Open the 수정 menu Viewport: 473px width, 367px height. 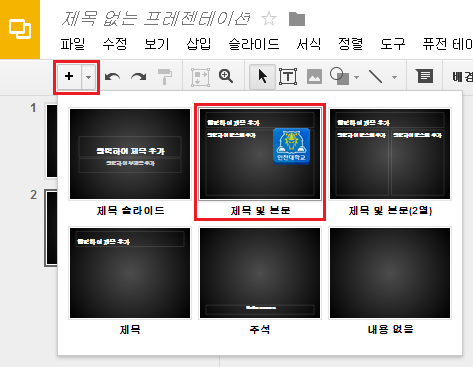(x=115, y=44)
